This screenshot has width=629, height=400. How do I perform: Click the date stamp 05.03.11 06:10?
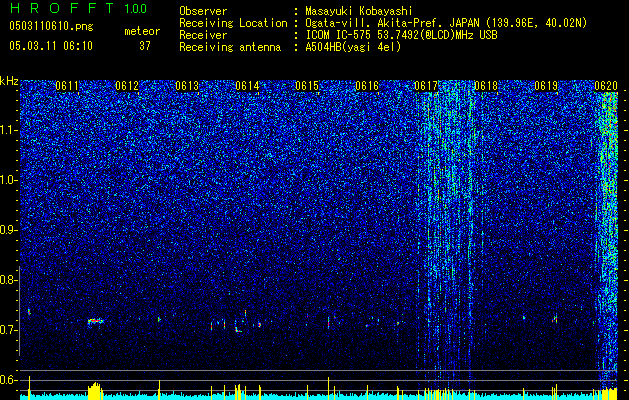pos(51,46)
